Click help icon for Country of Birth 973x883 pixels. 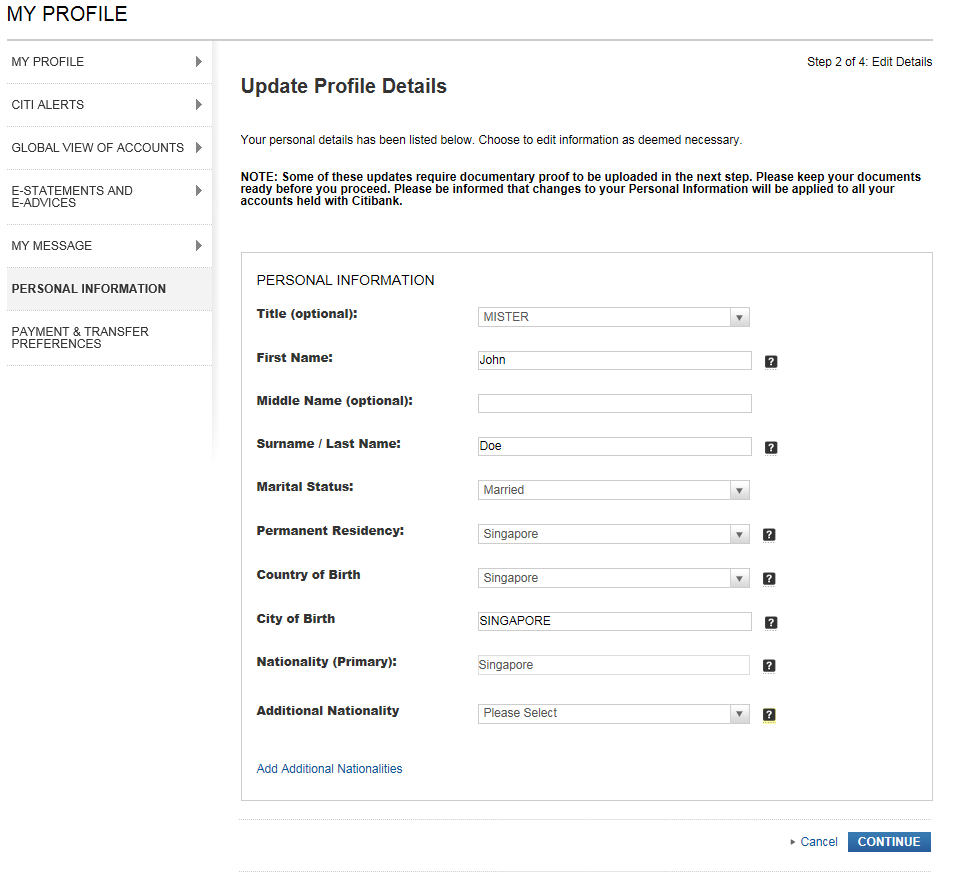(769, 579)
